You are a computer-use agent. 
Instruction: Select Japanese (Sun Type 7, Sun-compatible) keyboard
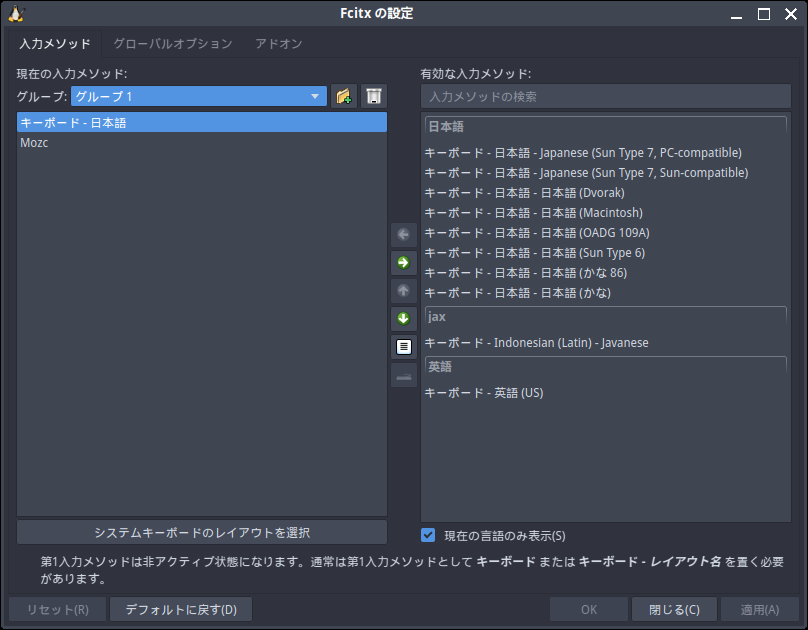click(x=605, y=173)
